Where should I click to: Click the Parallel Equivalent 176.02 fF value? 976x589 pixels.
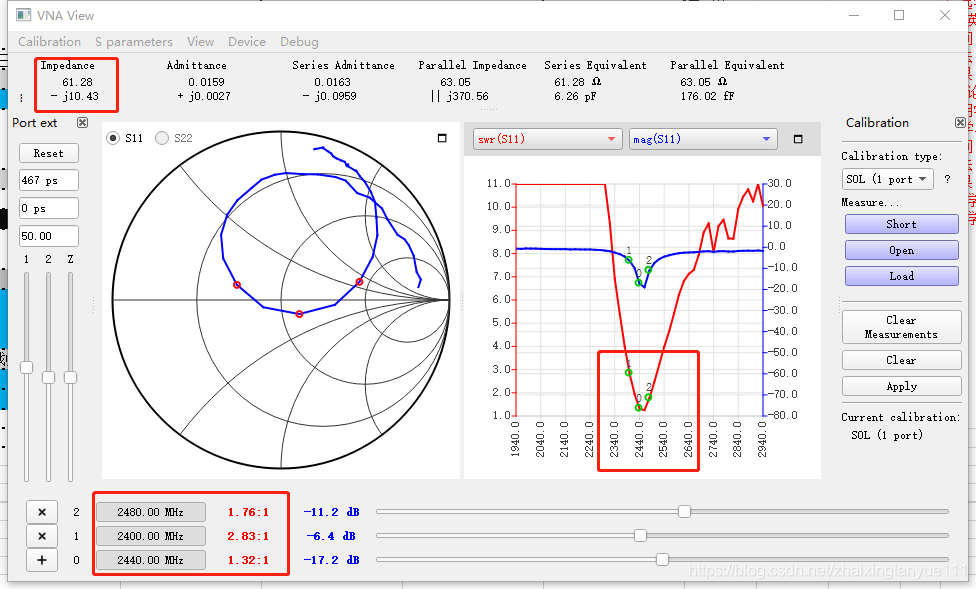pyautogui.click(x=707, y=96)
